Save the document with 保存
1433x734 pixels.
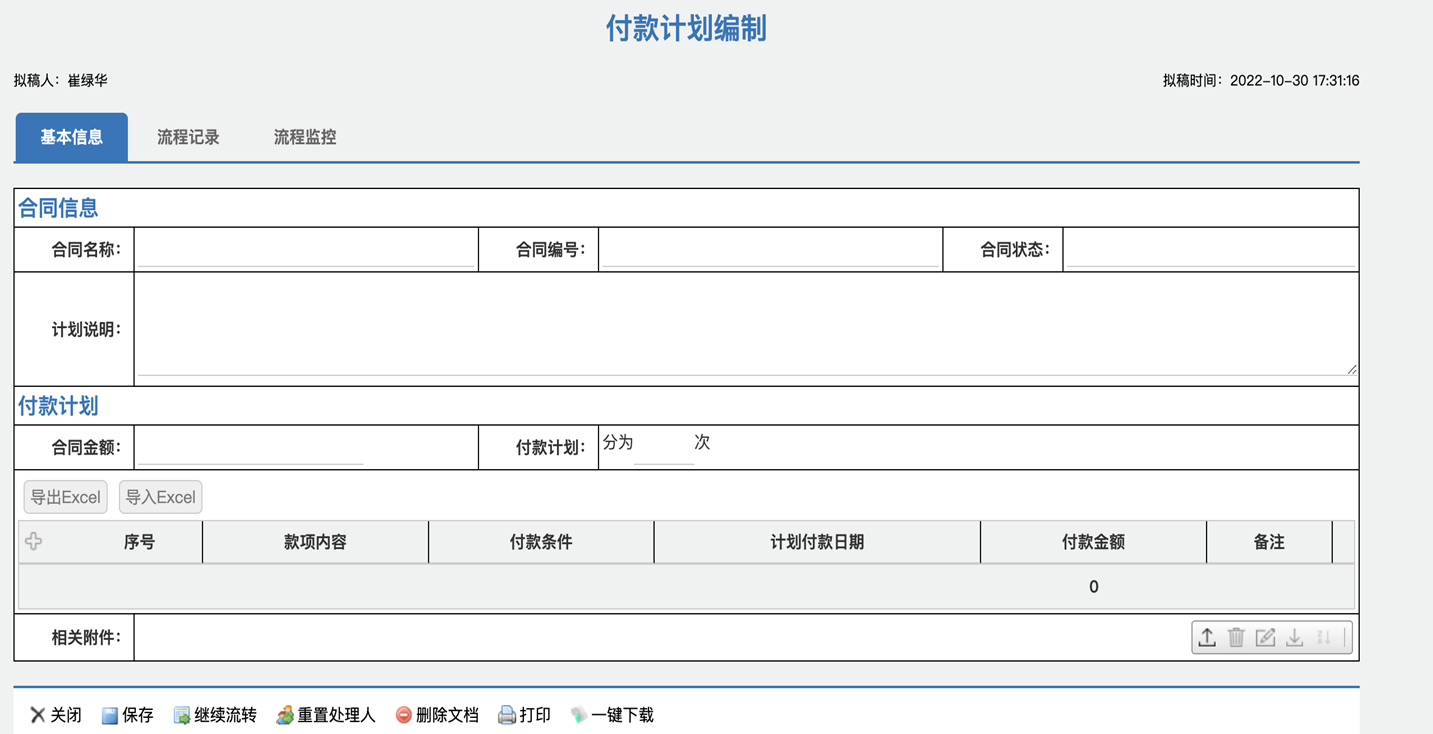click(127, 715)
